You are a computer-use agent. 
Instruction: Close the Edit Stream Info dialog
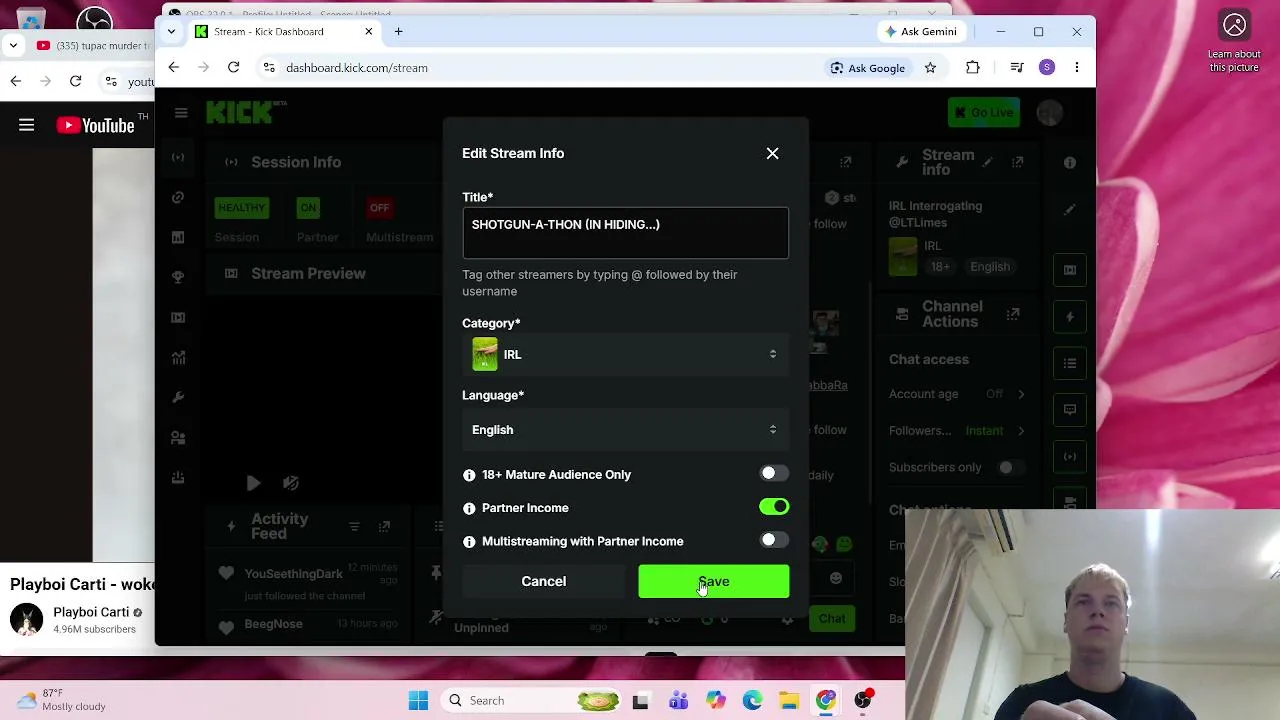(772, 153)
